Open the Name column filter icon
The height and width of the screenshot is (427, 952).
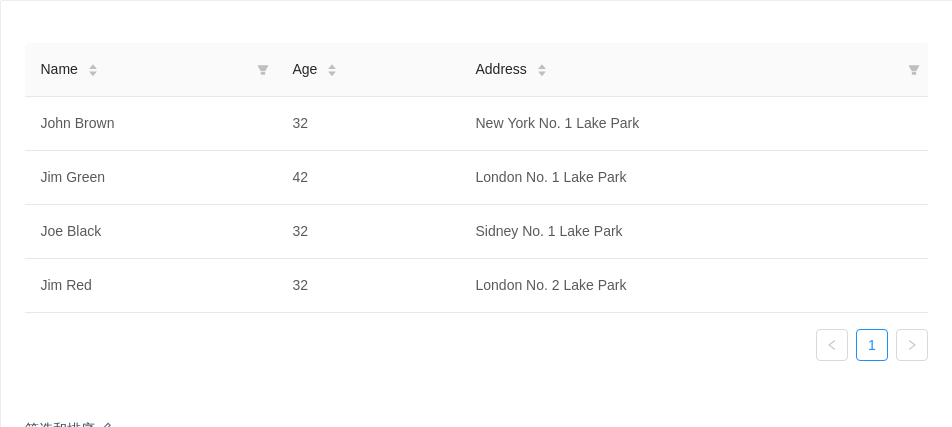(x=263, y=70)
